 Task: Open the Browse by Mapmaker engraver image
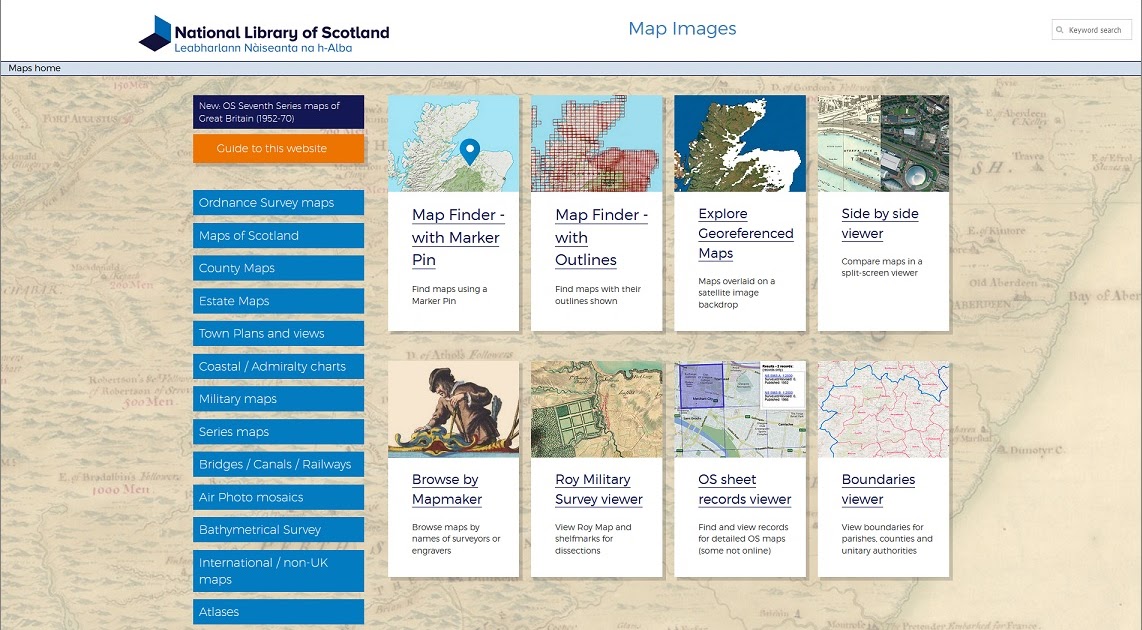(454, 409)
